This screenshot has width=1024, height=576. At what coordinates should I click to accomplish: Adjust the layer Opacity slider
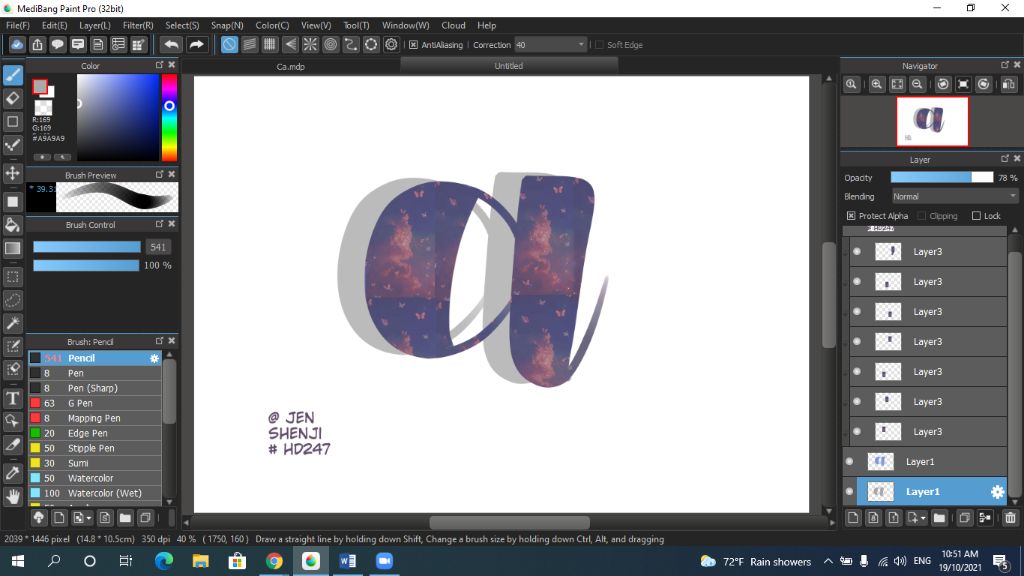942,178
